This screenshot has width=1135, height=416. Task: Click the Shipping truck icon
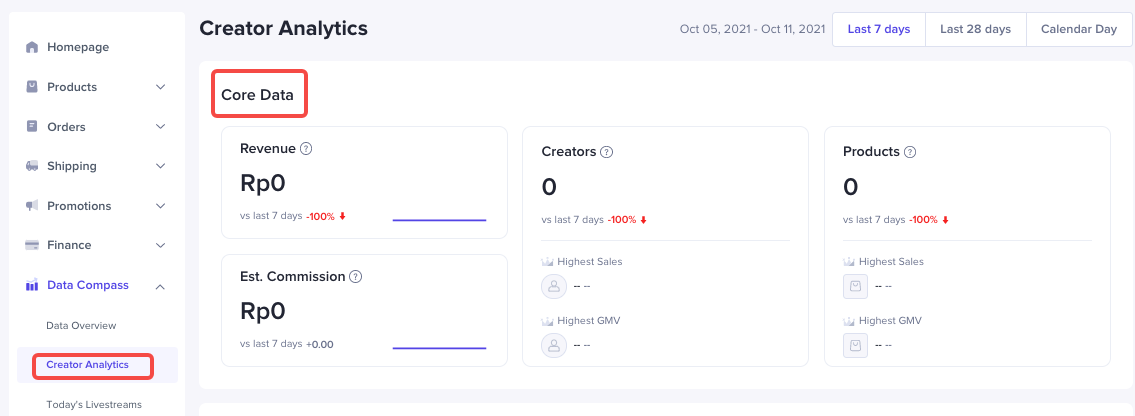click(x=32, y=166)
